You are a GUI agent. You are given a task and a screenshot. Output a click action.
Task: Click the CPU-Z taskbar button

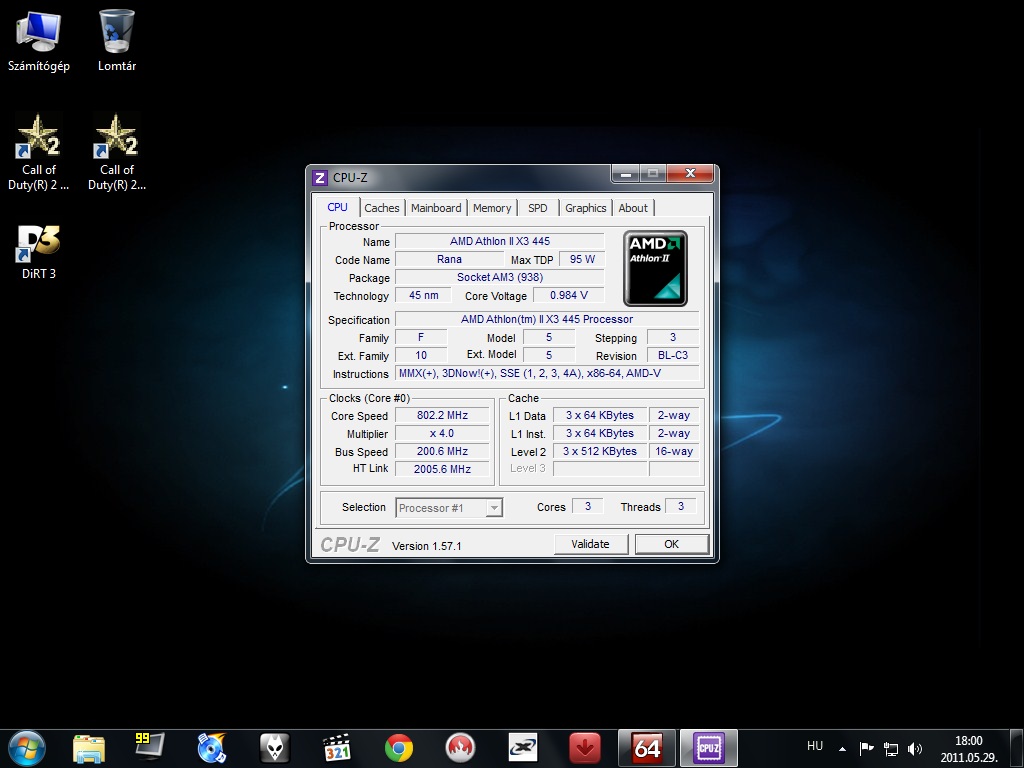[709, 748]
